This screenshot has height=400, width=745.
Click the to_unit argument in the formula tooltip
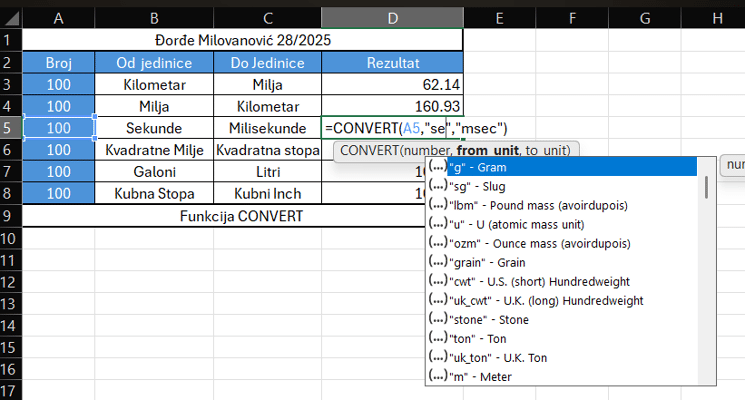coord(547,150)
